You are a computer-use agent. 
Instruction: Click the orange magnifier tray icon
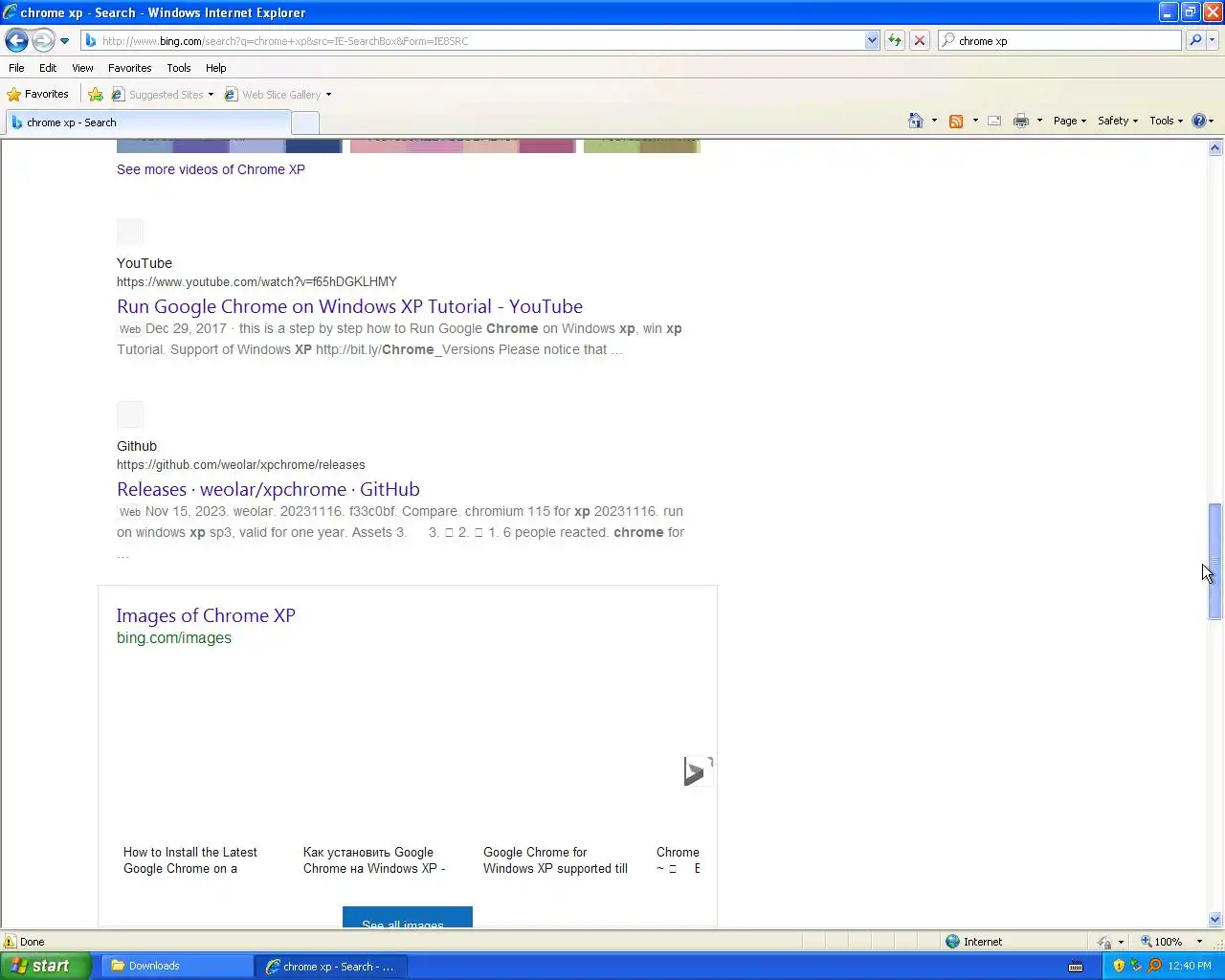click(1154, 966)
